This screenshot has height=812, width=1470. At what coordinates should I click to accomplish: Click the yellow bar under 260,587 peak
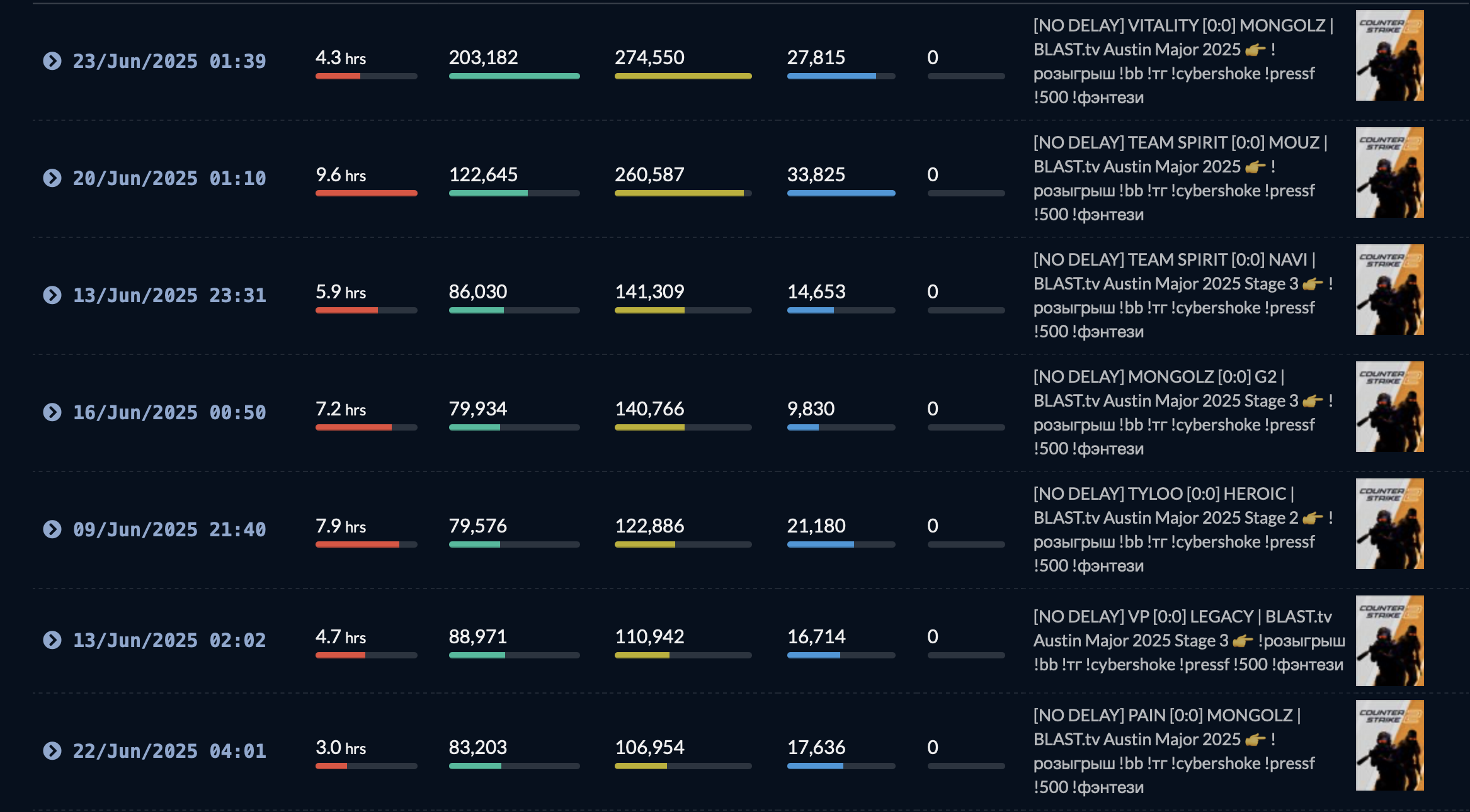coord(679,193)
